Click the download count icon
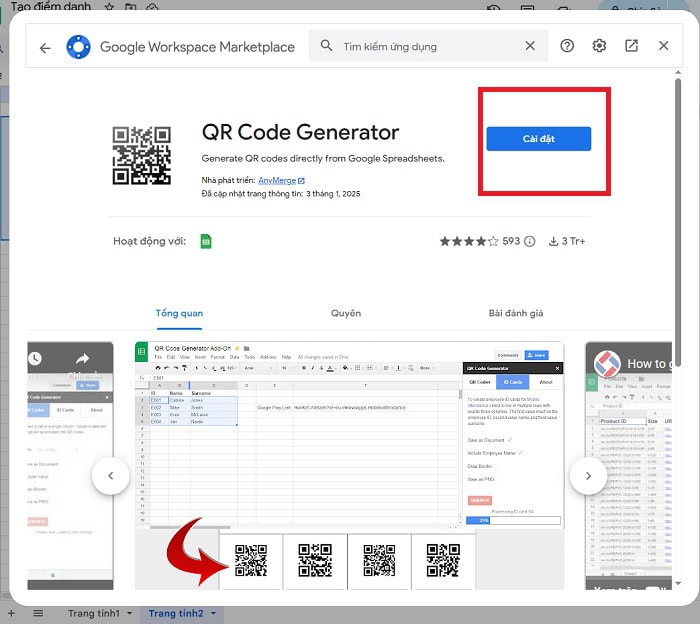This screenshot has height=624, width=700. click(553, 241)
